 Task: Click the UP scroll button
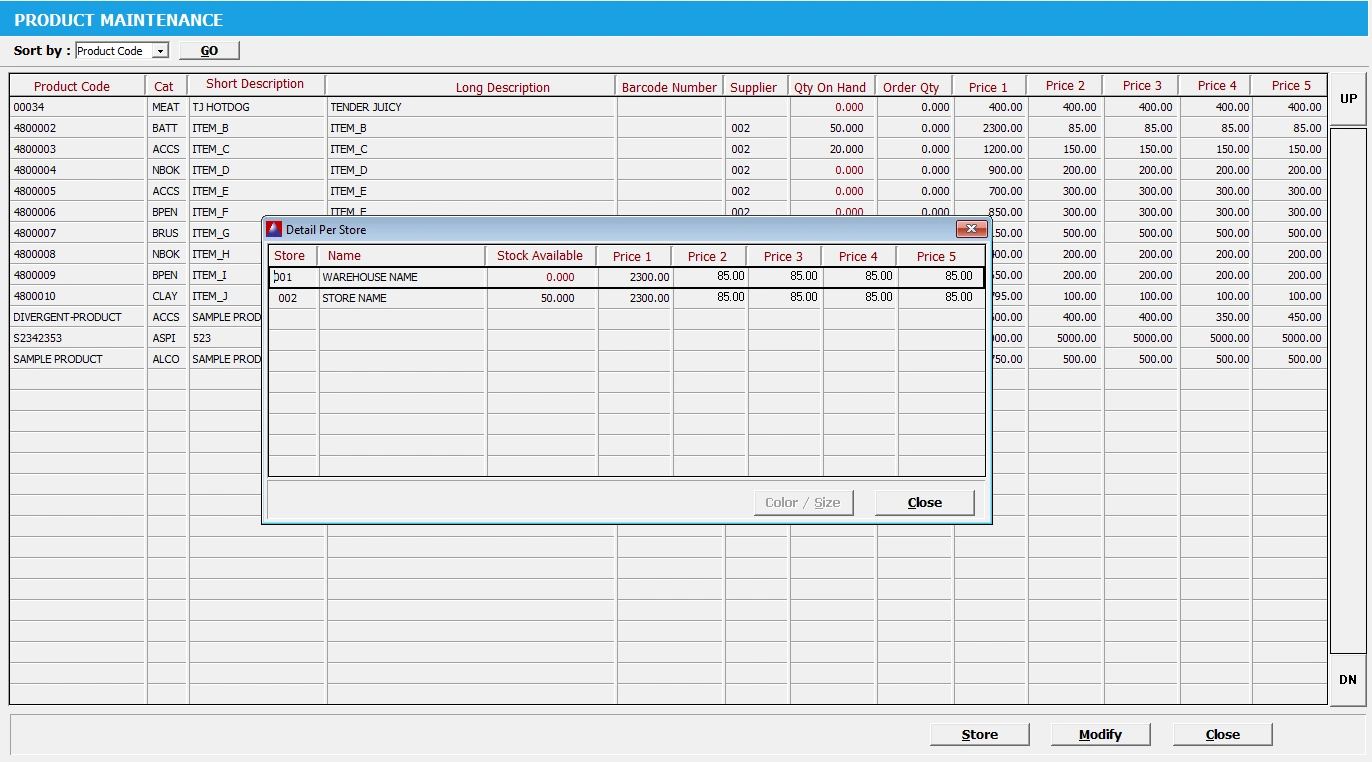pyautogui.click(x=1348, y=99)
